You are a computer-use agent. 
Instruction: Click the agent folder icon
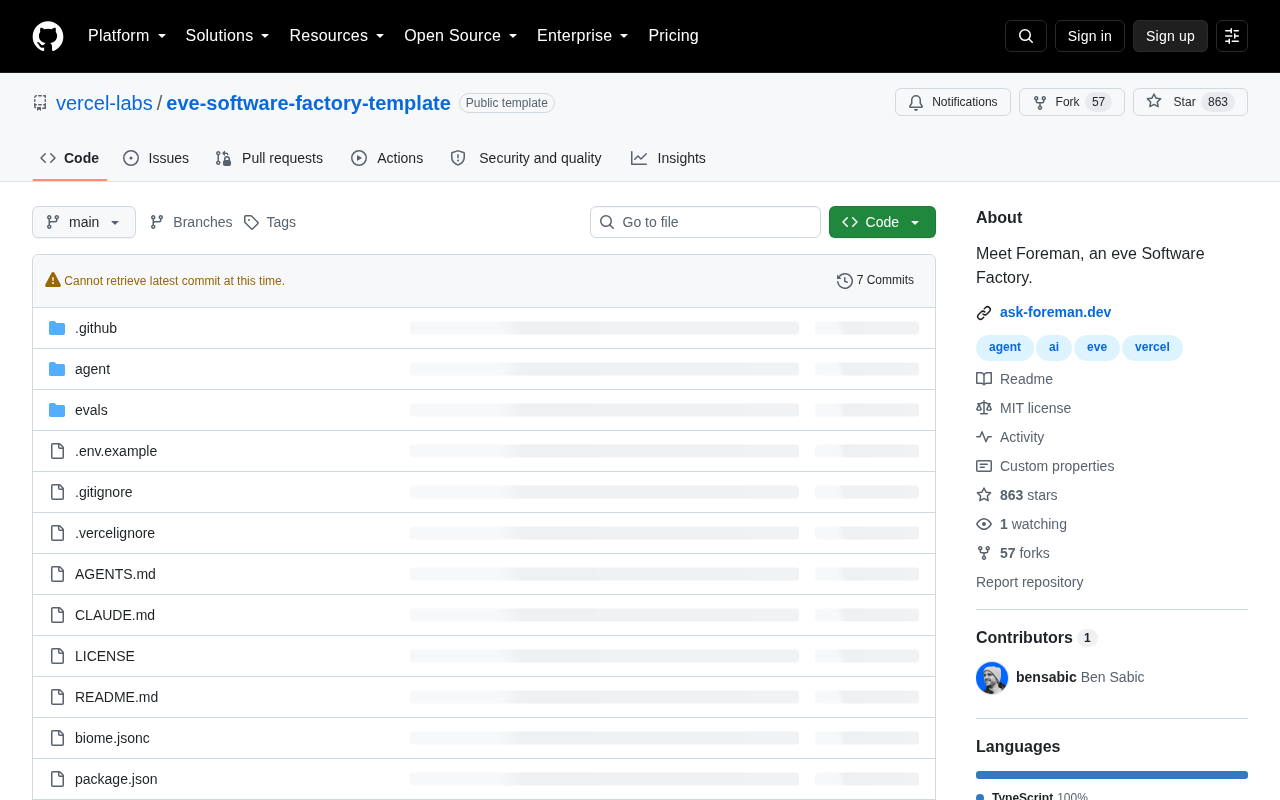point(57,369)
